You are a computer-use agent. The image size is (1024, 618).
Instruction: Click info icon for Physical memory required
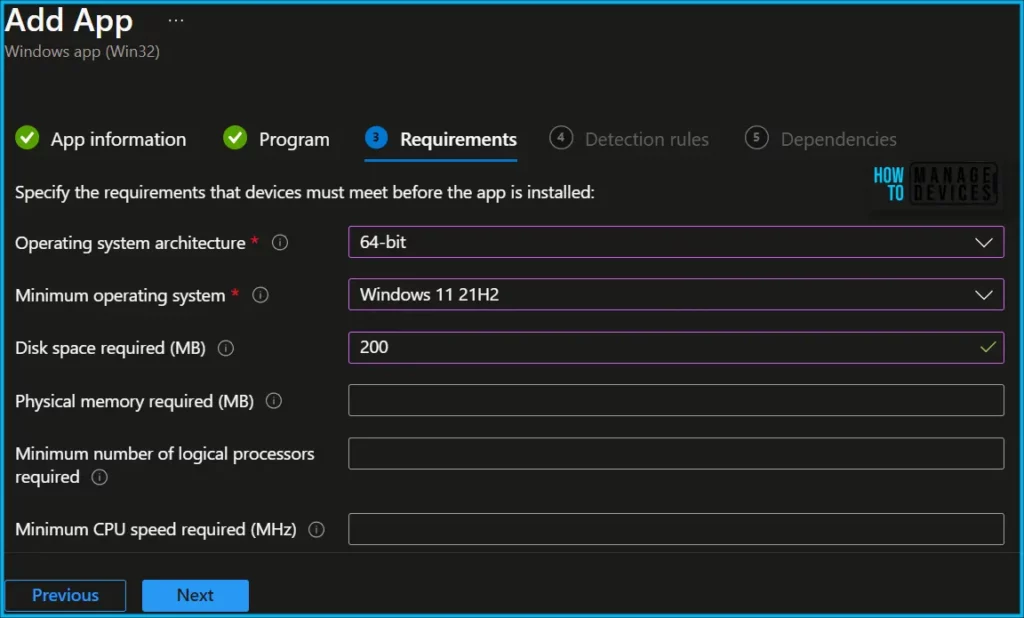click(x=274, y=400)
